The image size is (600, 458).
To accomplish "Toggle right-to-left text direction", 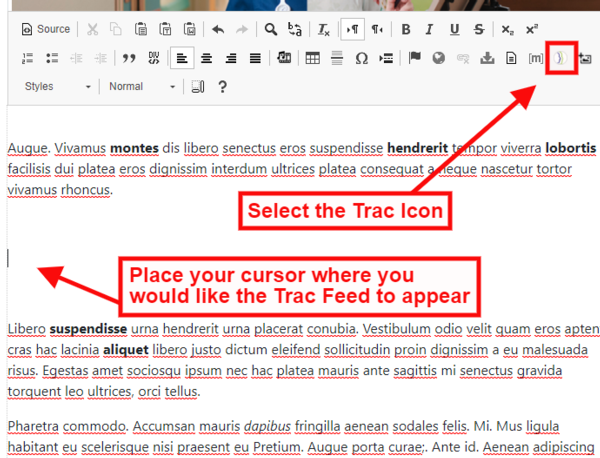I will click(x=377, y=29).
